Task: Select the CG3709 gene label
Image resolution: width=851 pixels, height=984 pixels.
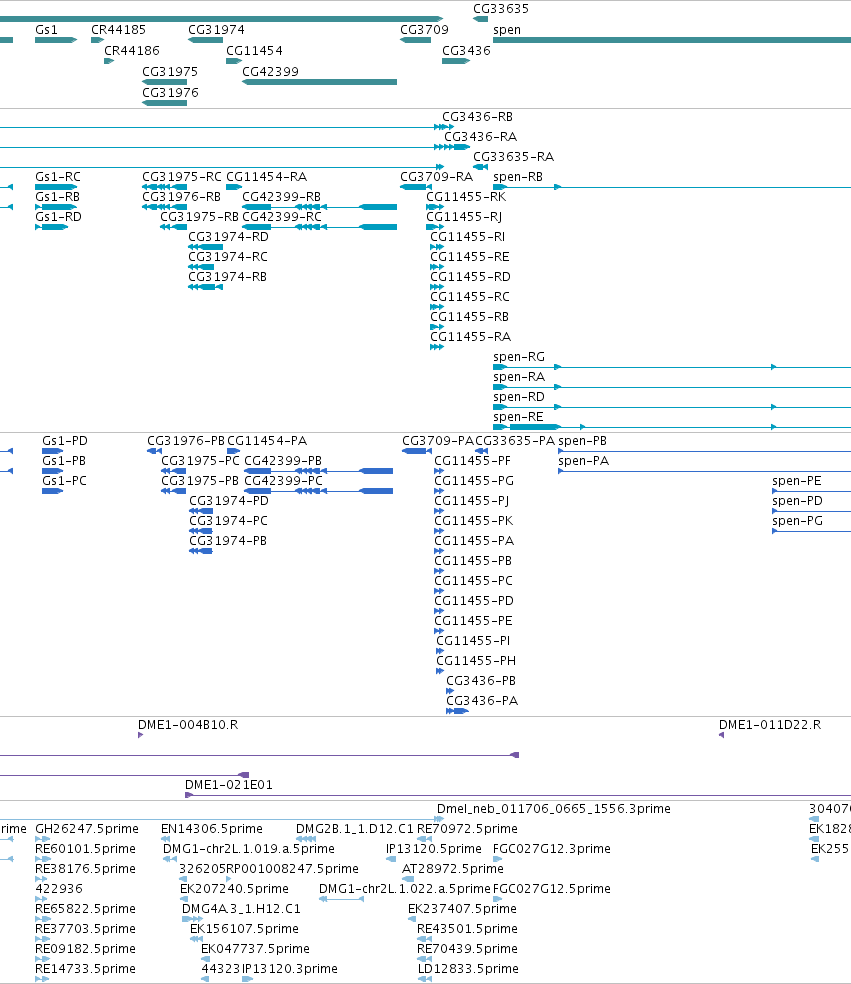Action: pos(424,29)
